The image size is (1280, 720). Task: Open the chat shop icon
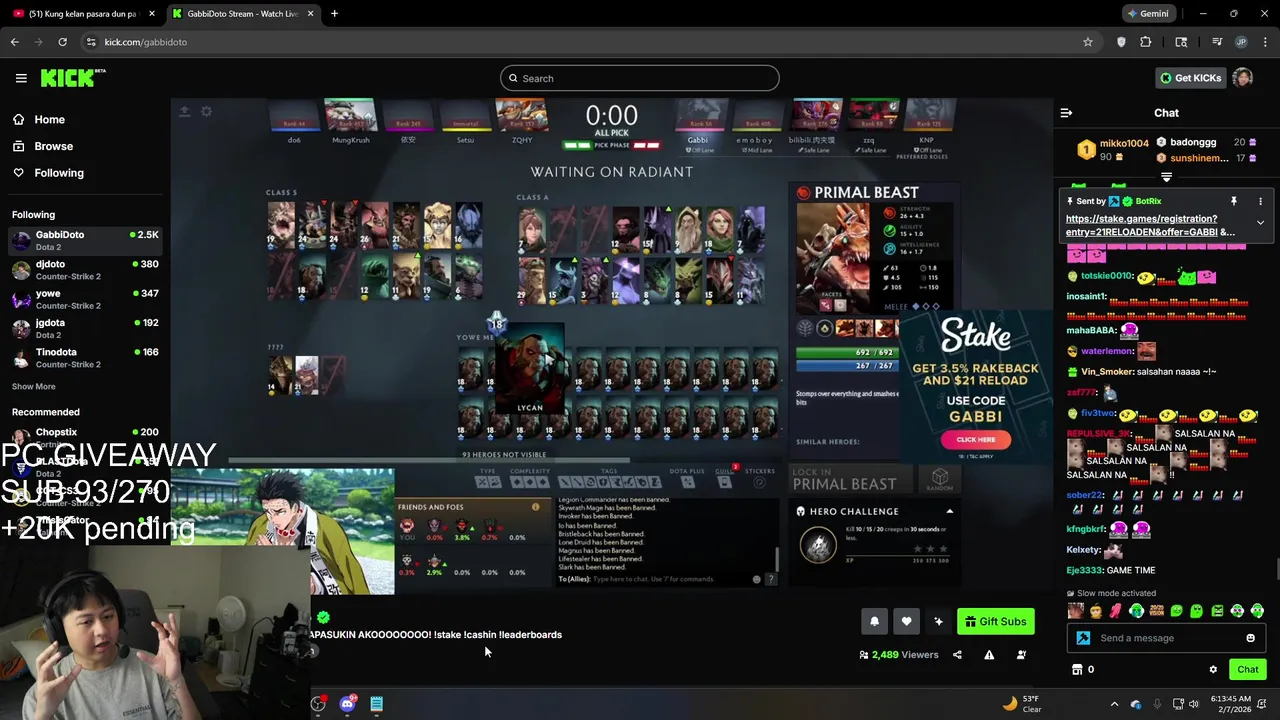[1077, 670]
